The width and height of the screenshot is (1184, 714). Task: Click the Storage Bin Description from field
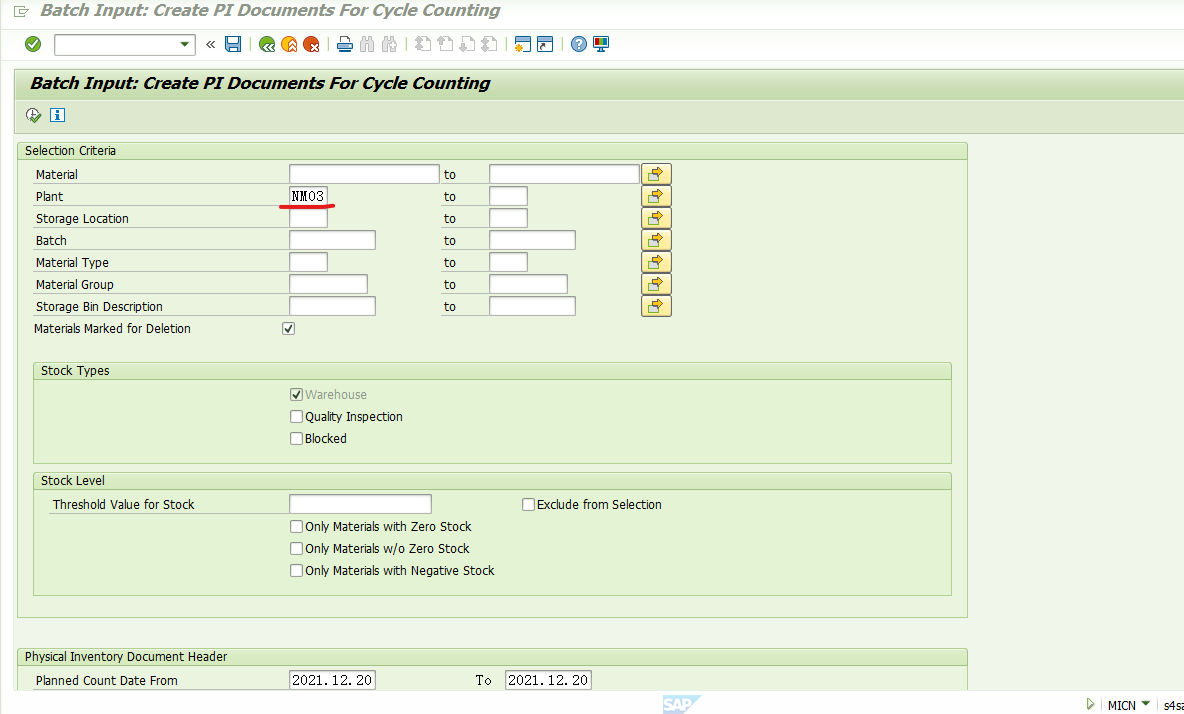(332, 306)
